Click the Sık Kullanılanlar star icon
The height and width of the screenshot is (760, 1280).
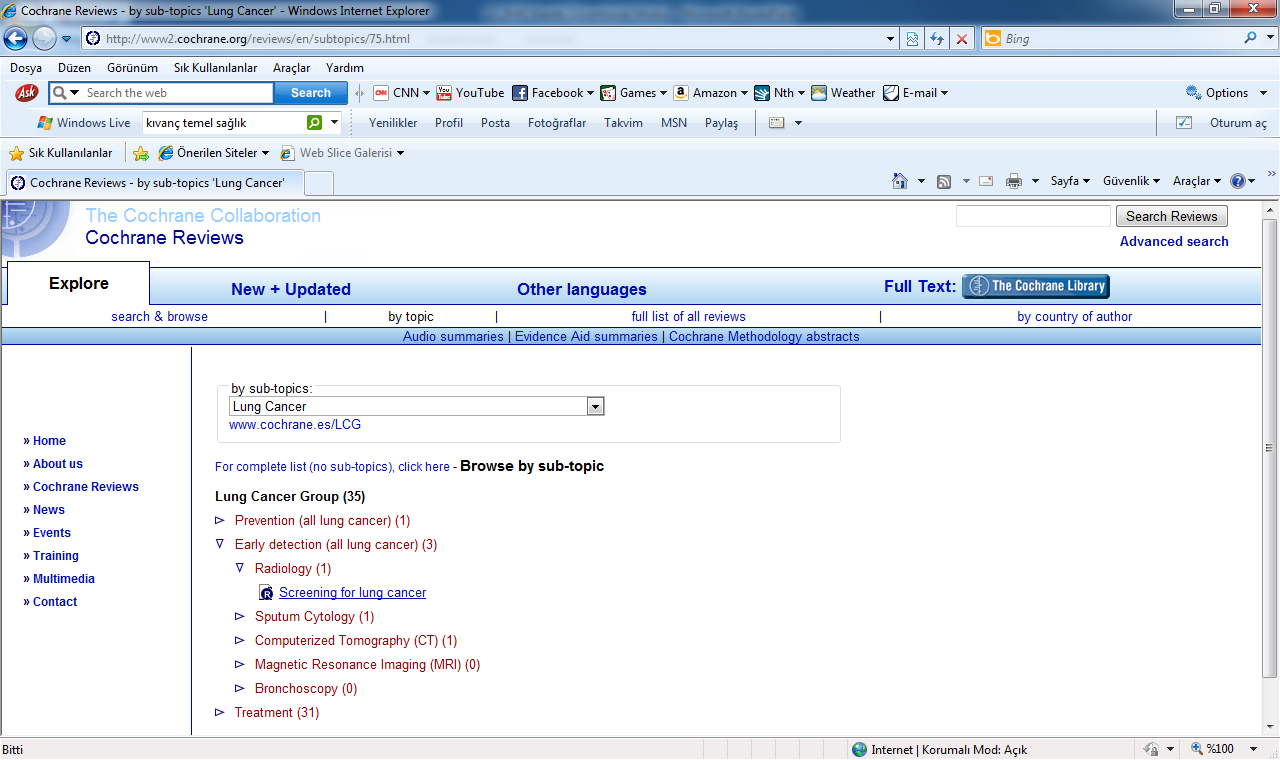(16, 153)
